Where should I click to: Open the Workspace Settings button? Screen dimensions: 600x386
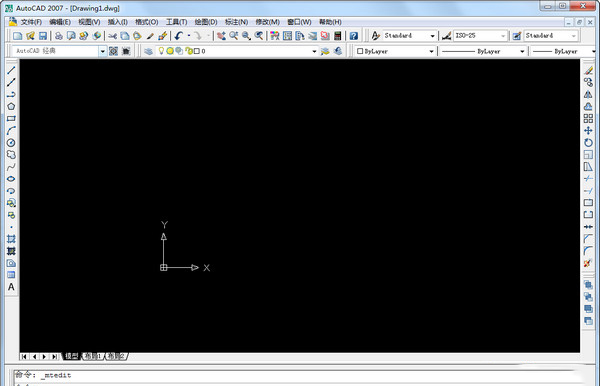pos(113,51)
